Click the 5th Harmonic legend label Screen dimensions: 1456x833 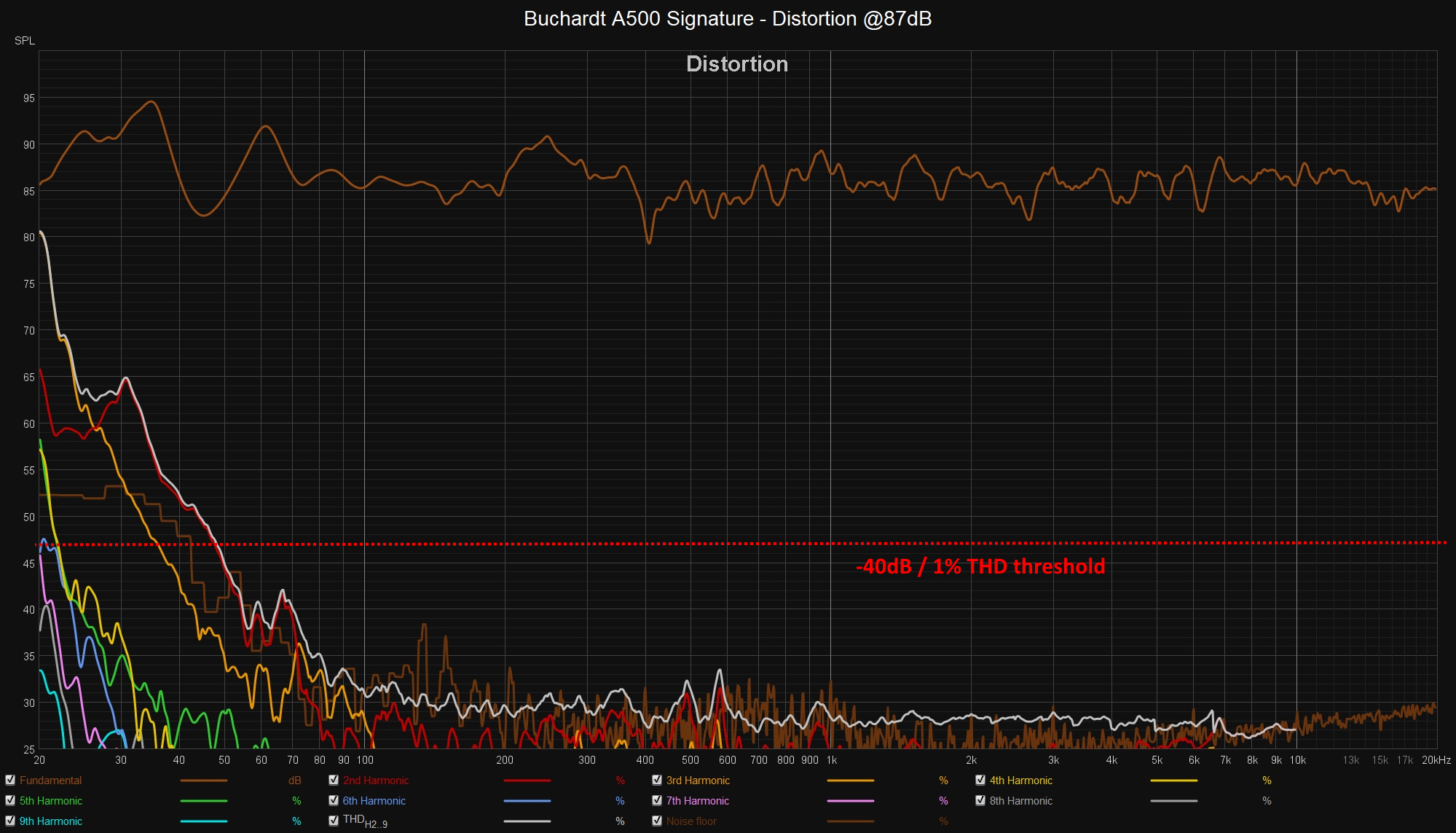51,801
